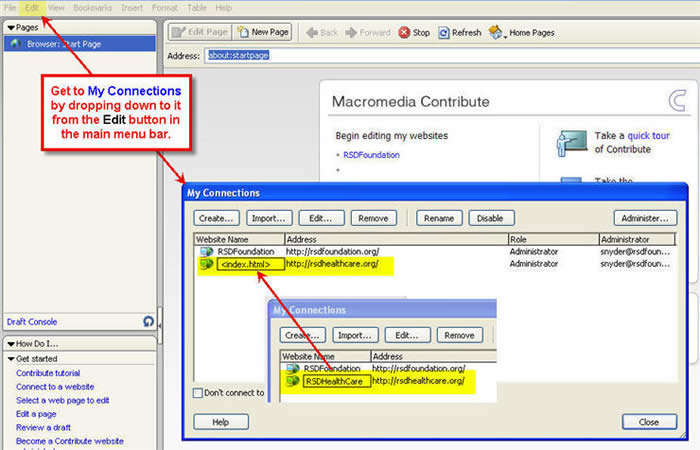Click the quick tour link

648,136
